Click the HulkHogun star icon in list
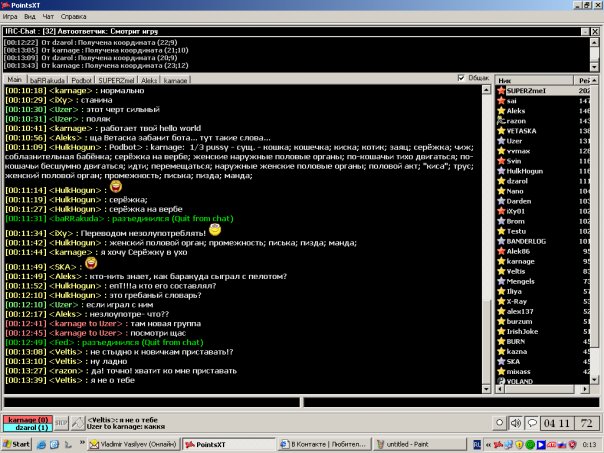This screenshot has height=453, width=604. click(503, 173)
